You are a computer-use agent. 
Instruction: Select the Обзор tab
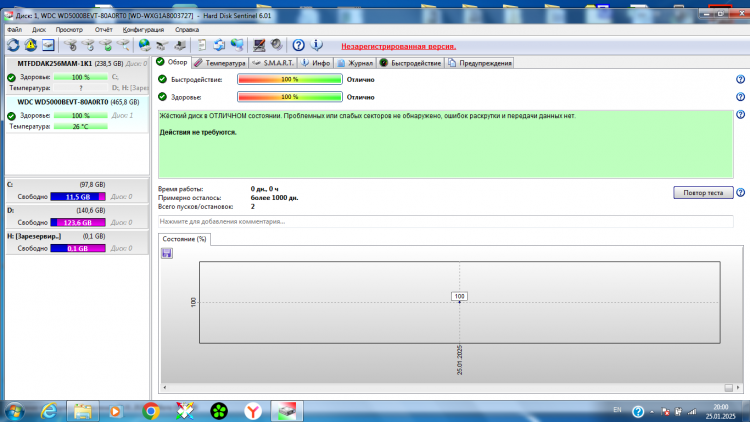point(172,62)
